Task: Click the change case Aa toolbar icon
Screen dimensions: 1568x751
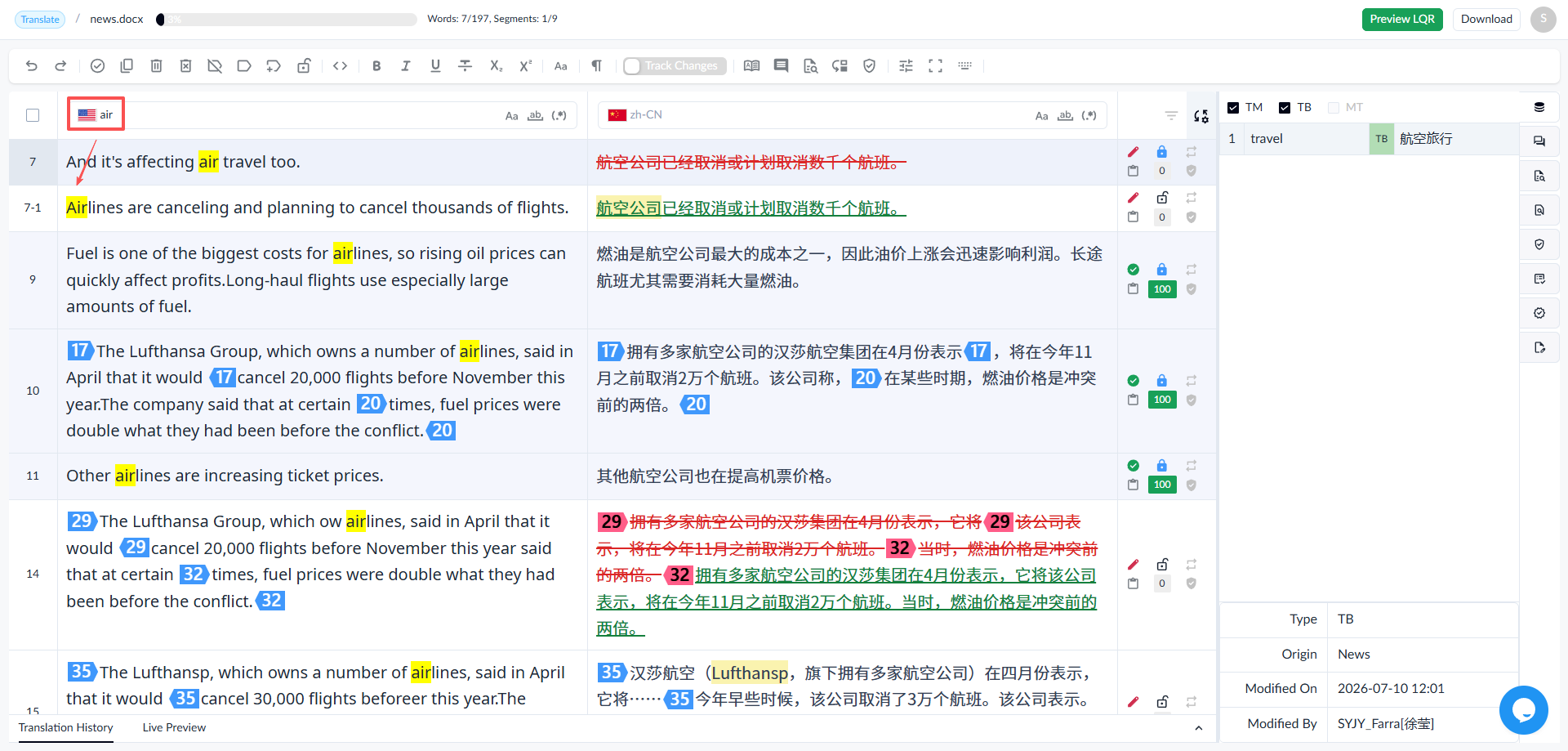Action: pyautogui.click(x=560, y=66)
